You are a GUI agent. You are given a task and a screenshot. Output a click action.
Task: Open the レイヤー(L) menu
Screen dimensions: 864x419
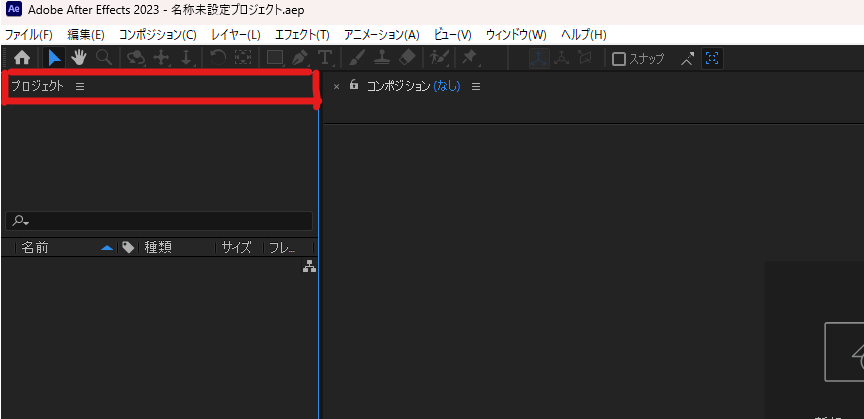tap(235, 35)
